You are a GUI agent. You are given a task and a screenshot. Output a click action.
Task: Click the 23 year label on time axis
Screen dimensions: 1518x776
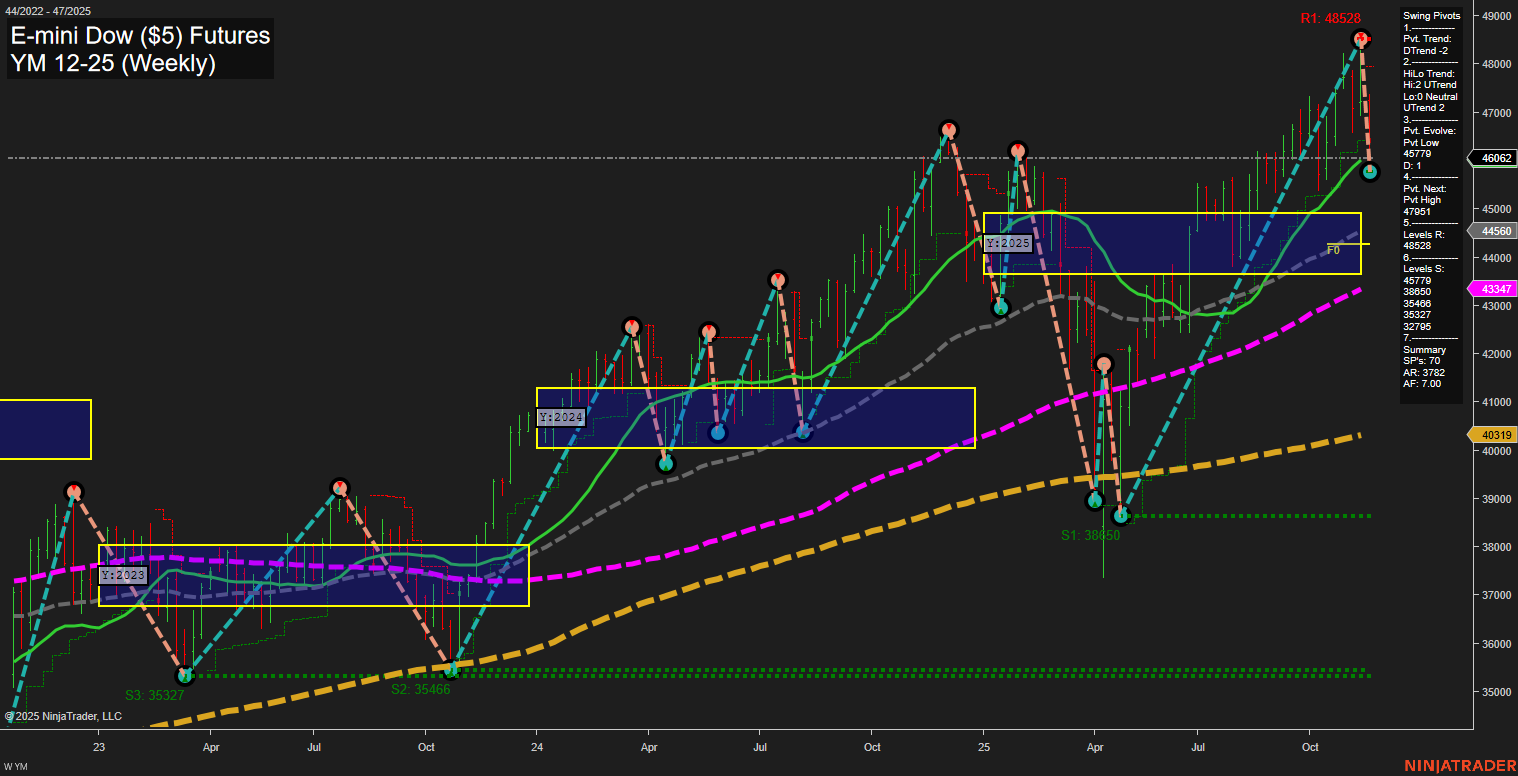coord(99,747)
